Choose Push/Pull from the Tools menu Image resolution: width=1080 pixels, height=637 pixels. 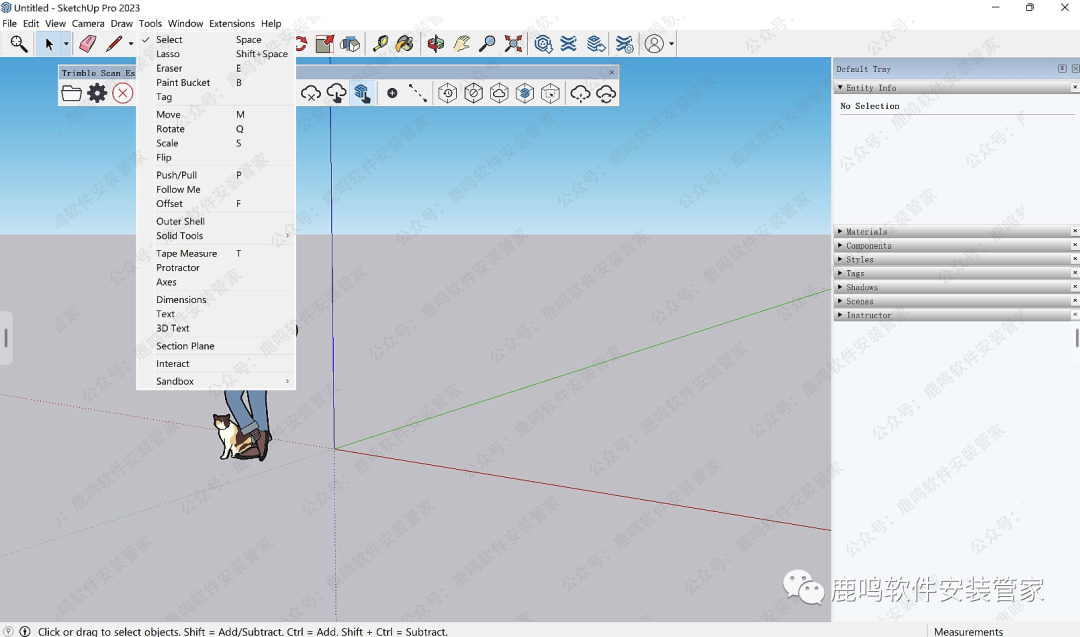pyautogui.click(x=176, y=175)
